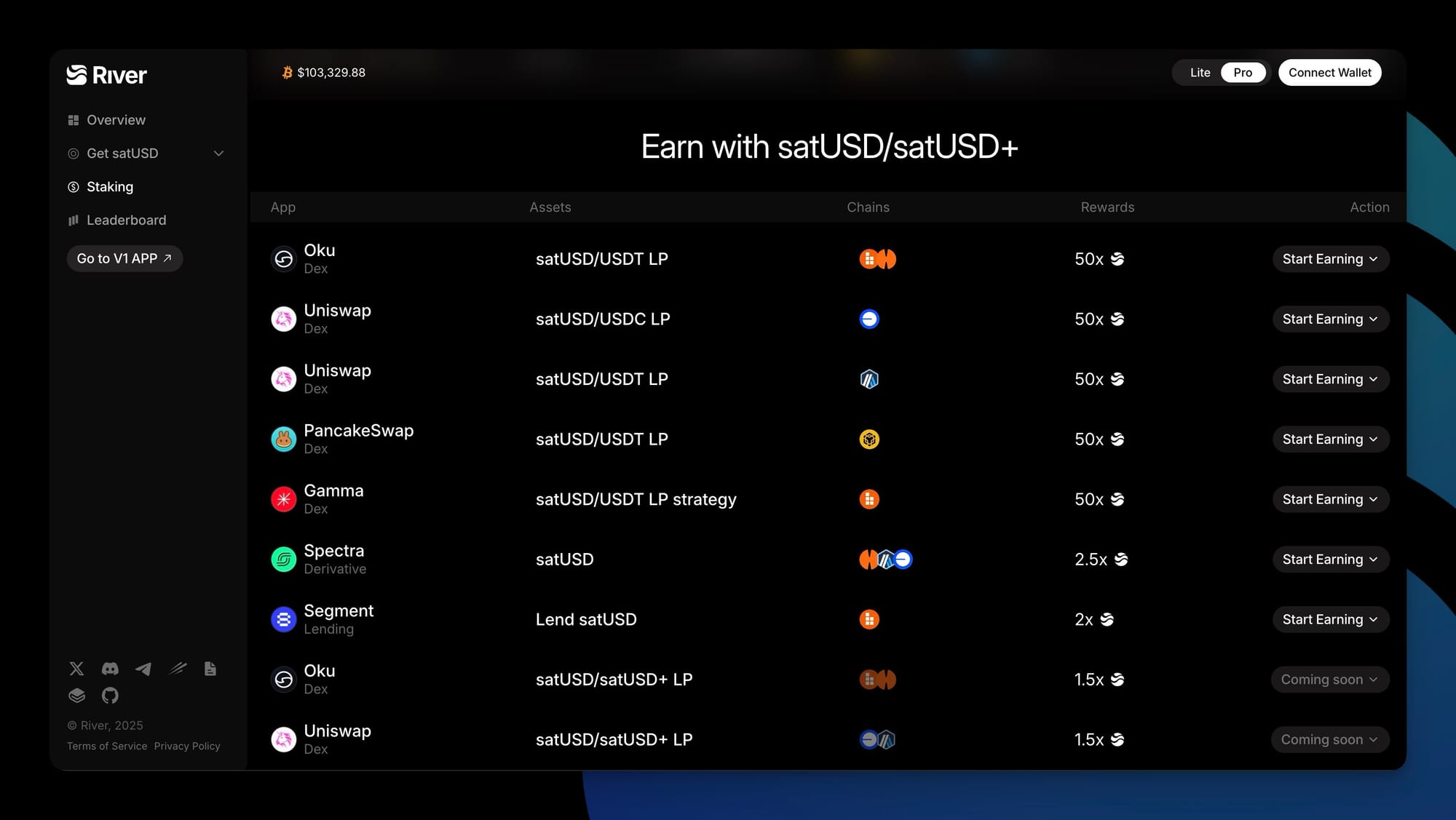Open the striped-lines icon next to Telegram
Screen dimensions: 1456x820
pos(178,669)
